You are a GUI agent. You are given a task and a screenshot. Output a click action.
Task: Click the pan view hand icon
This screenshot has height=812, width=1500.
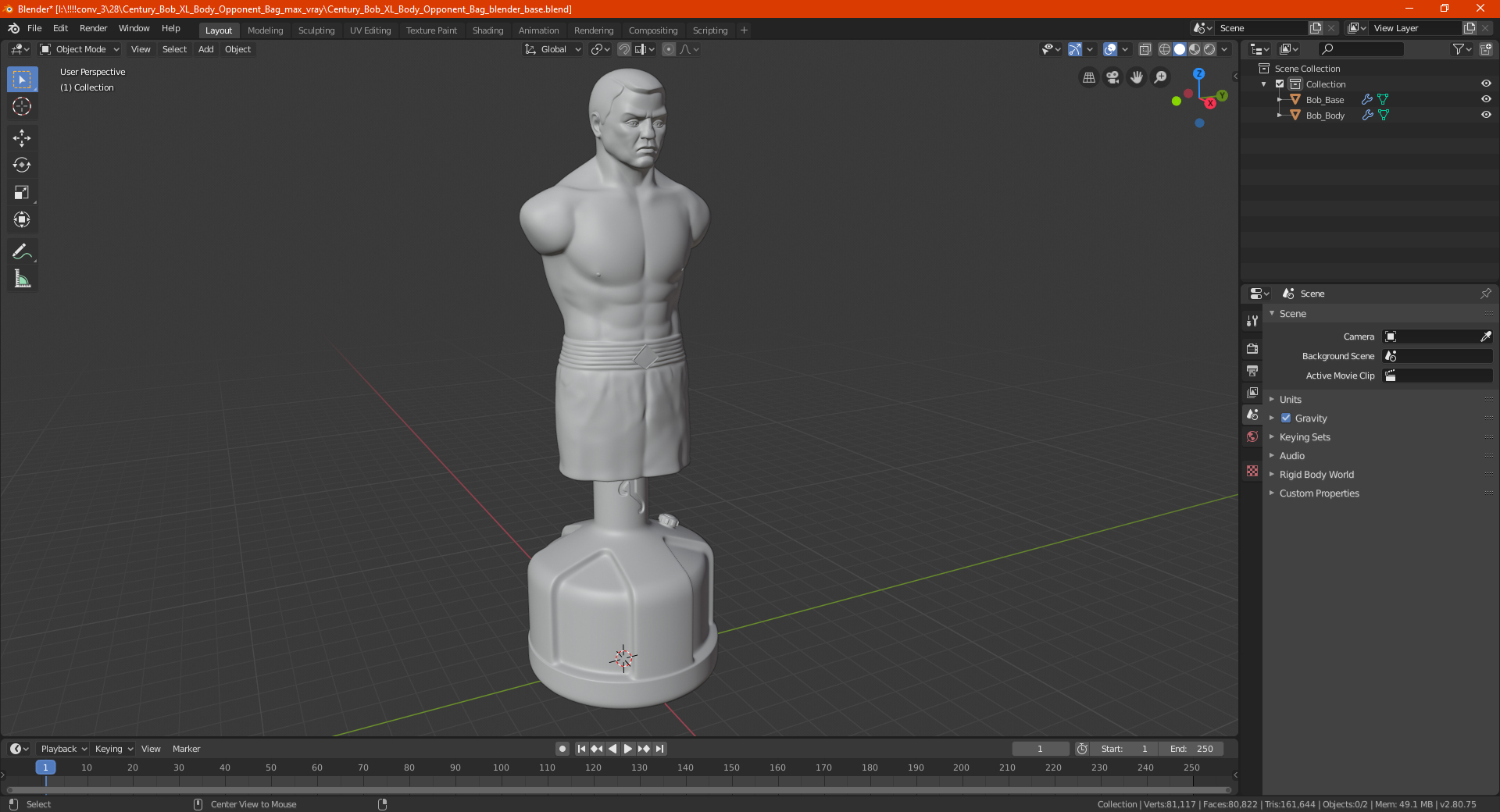point(1137,77)
